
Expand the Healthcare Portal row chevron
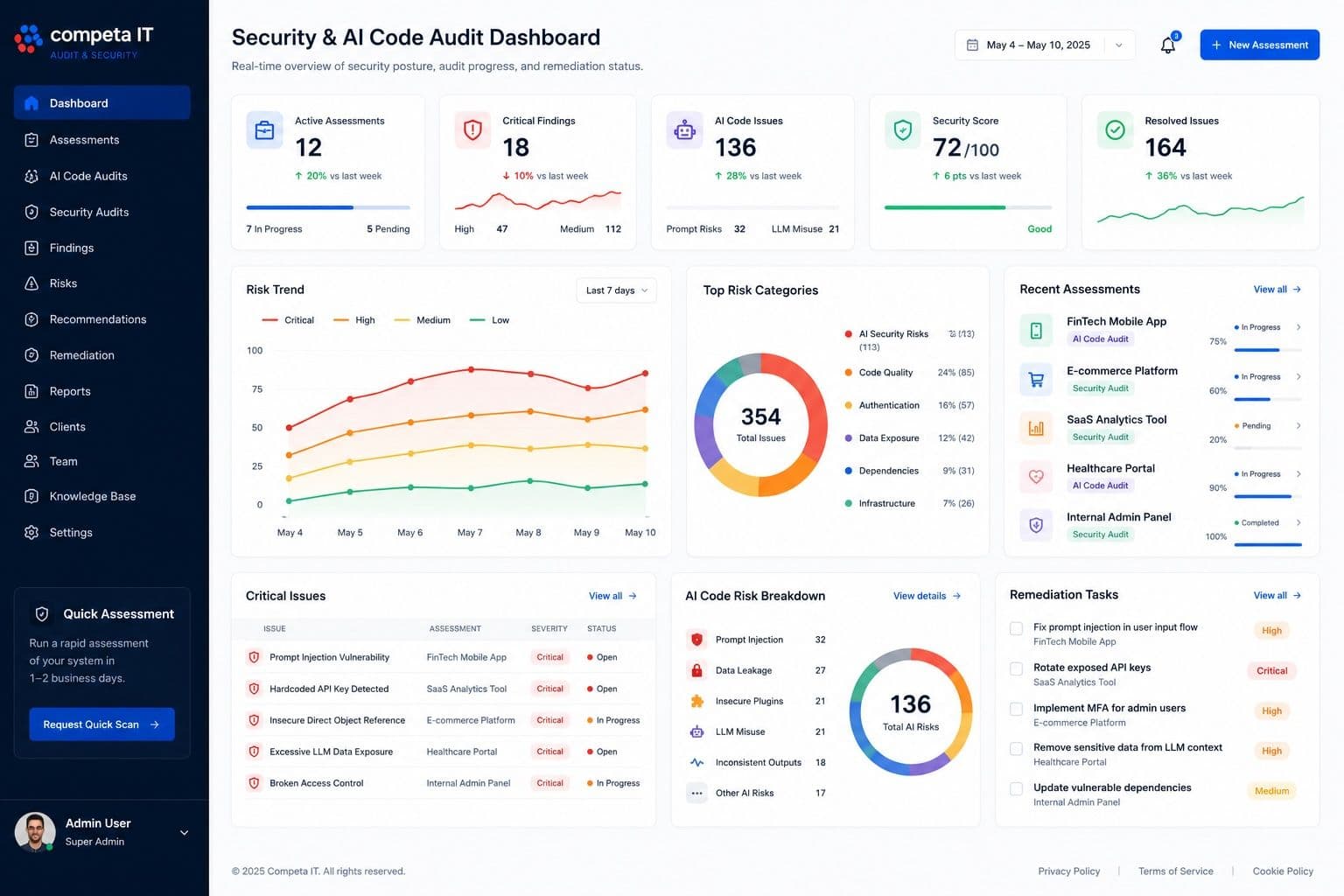click(1298, 474)
